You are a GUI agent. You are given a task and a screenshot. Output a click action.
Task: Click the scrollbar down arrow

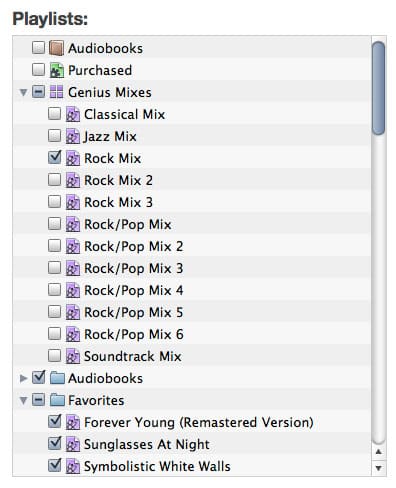378,468
